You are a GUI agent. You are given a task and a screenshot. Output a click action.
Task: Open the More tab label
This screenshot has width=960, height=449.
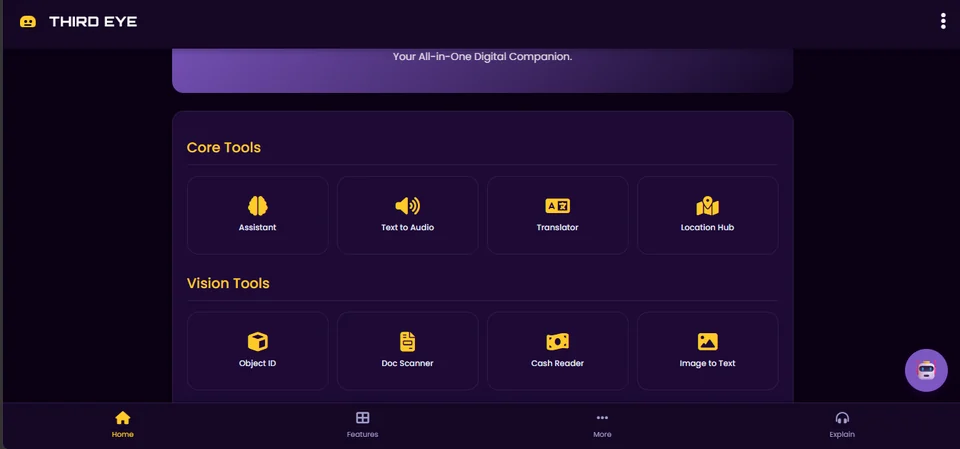coord(602,434)
